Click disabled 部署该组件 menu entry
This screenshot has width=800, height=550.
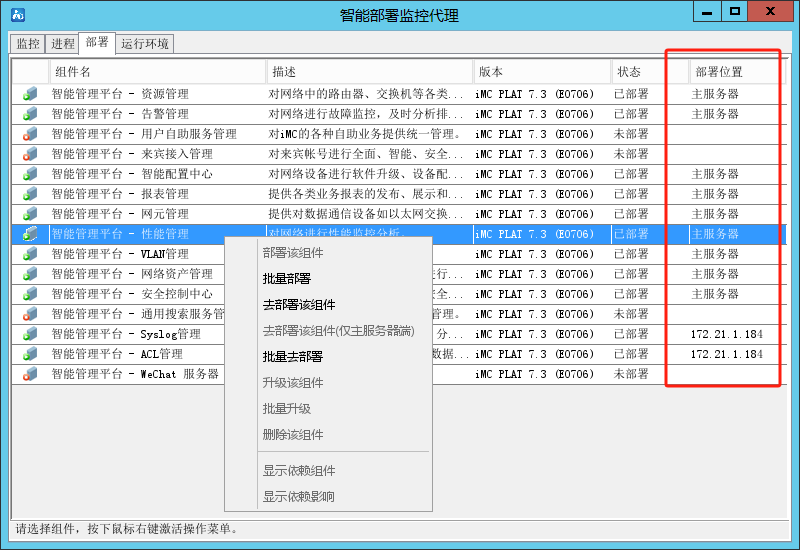pyautogui.click(x=293, y=253)
